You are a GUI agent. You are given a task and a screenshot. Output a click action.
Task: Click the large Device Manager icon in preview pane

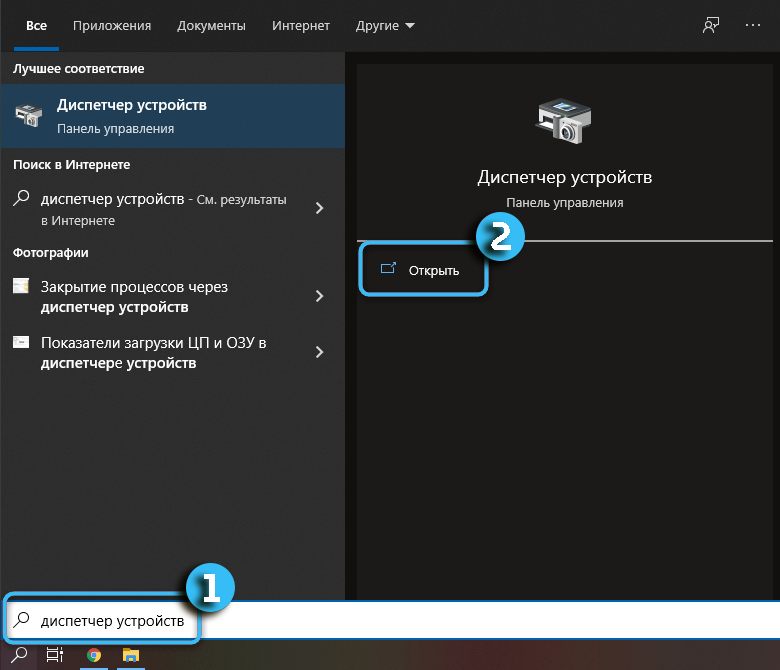(564, 122)
